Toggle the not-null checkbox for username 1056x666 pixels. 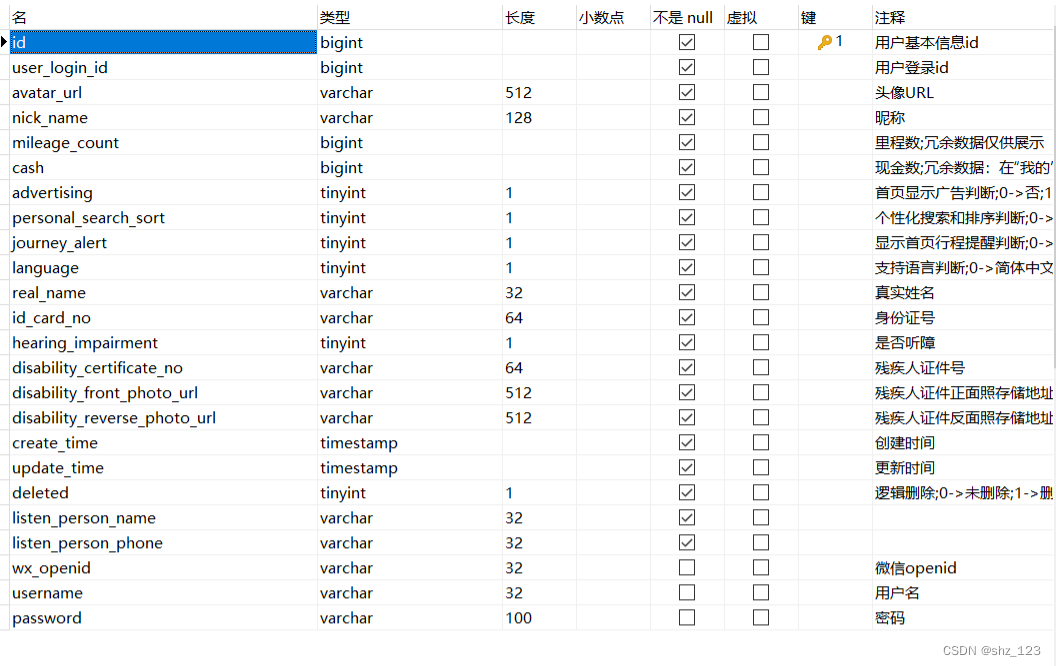tap(687, 593)
